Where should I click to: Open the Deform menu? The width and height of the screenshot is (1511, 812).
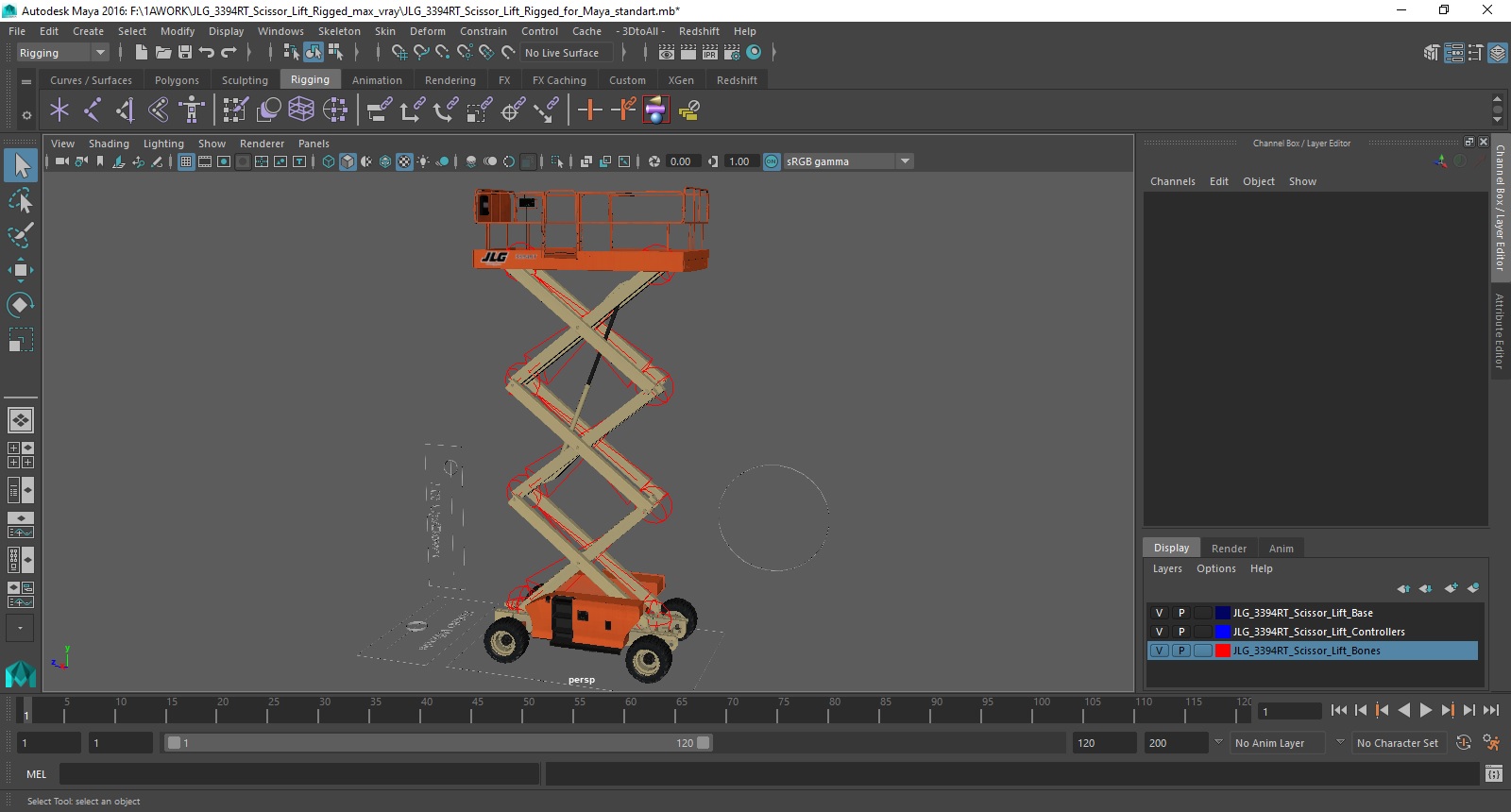pos(427,31)
